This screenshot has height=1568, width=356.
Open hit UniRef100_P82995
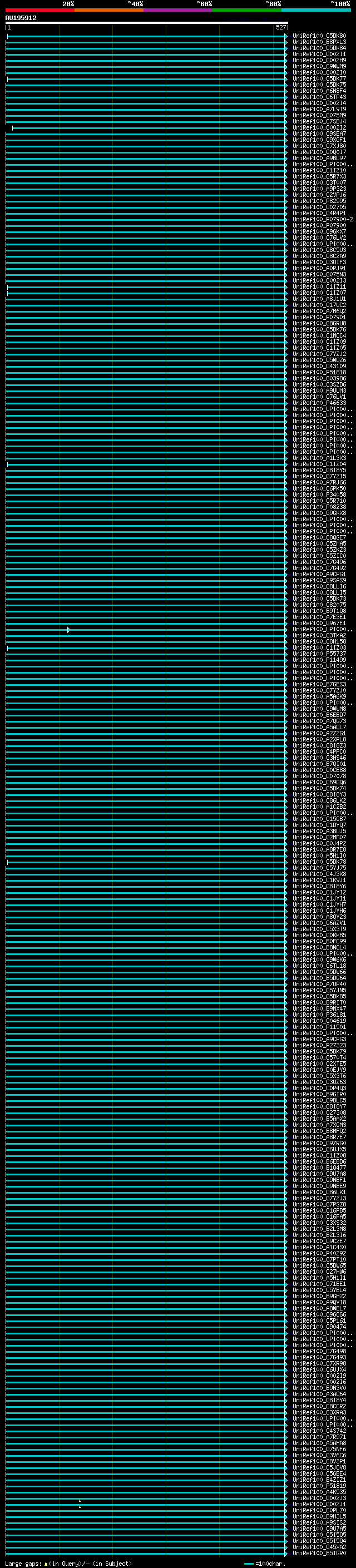point(319,201)
